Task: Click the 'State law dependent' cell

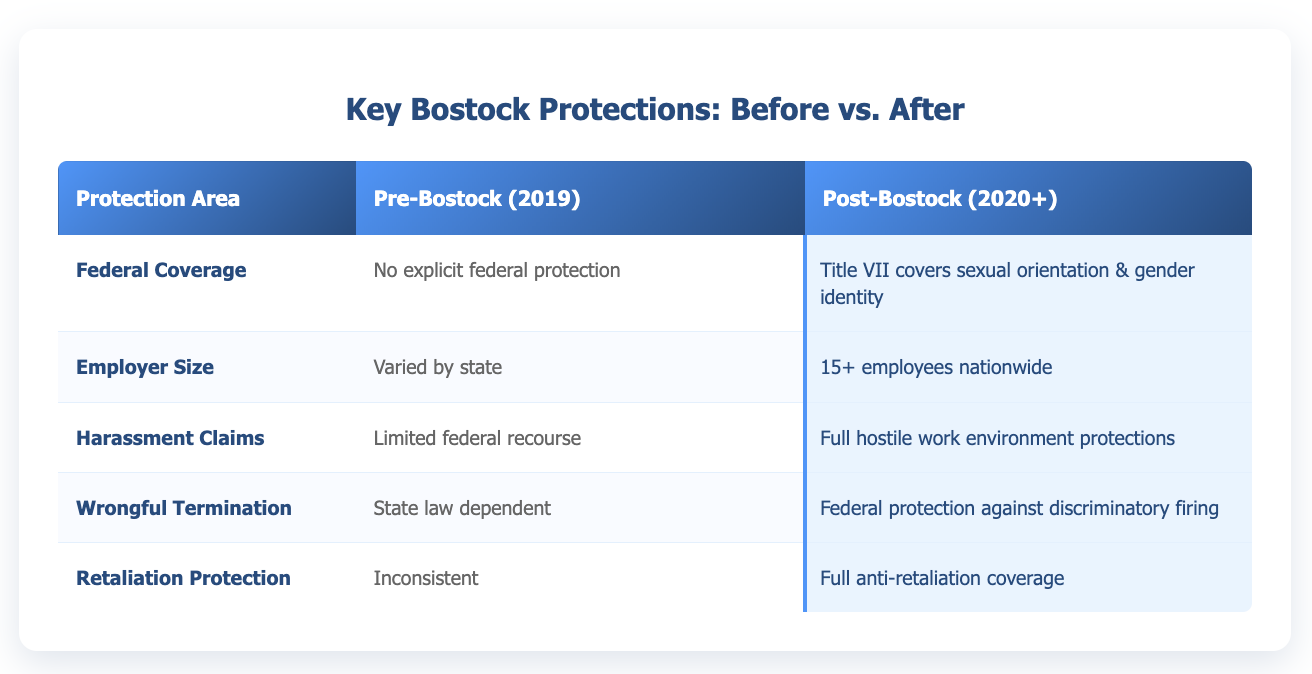Action: point(461,507)
